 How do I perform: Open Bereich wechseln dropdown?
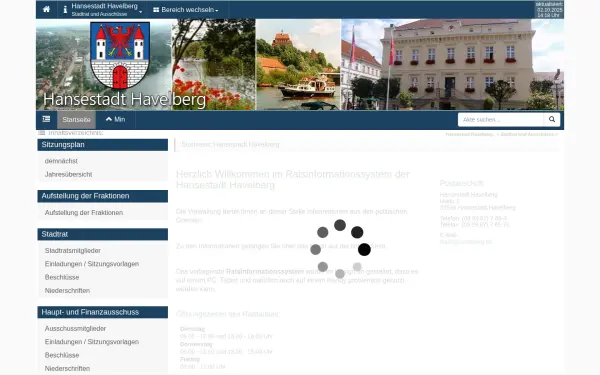tap(186, 10)
